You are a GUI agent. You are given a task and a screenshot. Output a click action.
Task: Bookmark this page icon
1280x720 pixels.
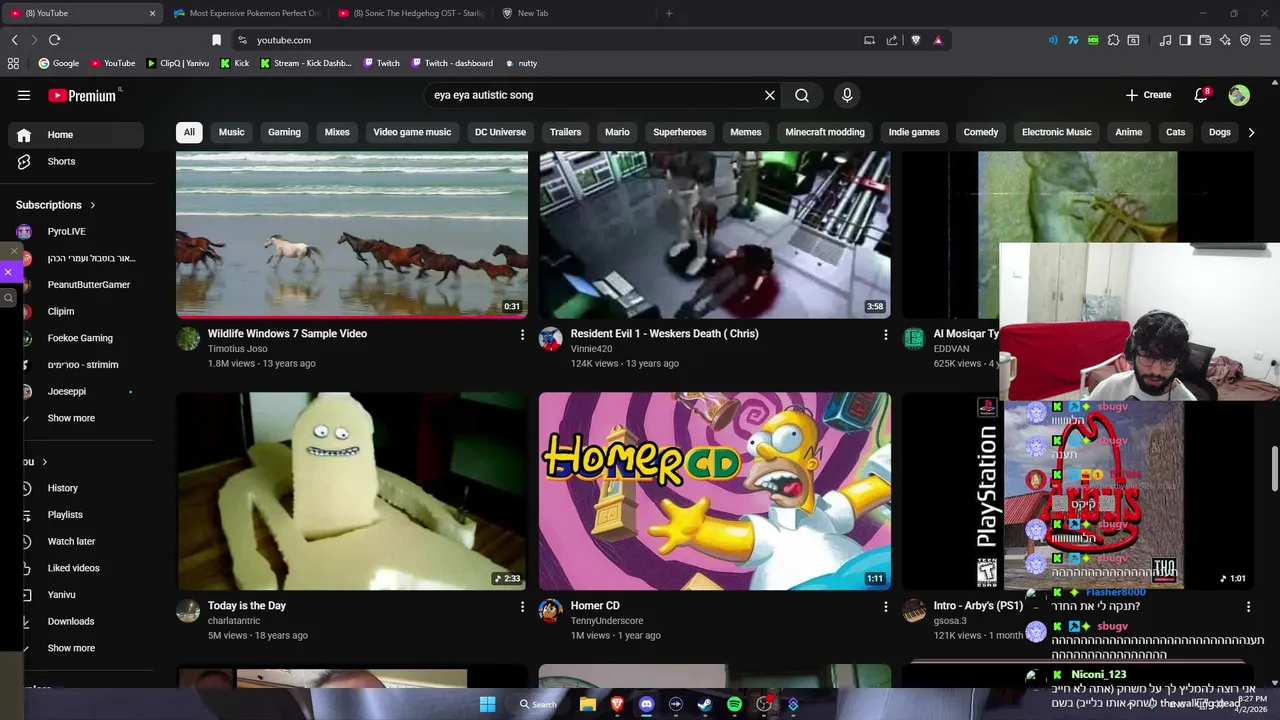click(x=216, y=40)
